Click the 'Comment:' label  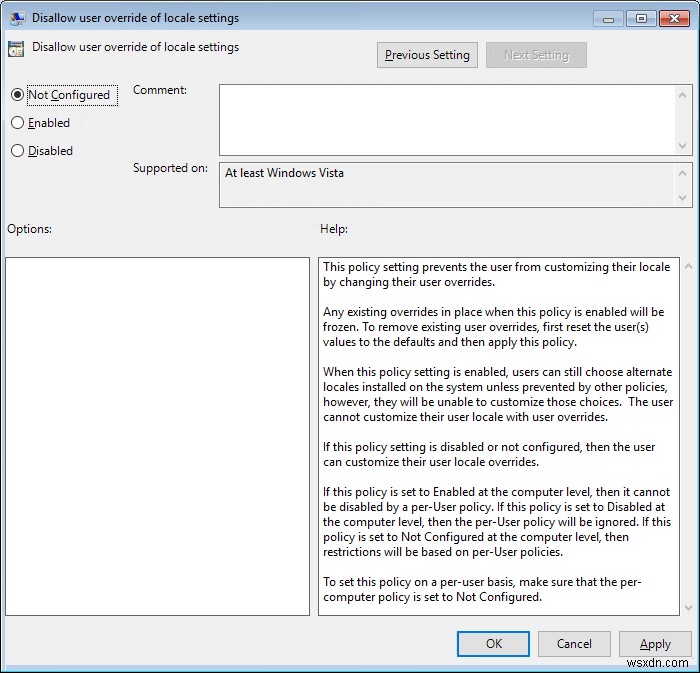[x=160, y=90]
